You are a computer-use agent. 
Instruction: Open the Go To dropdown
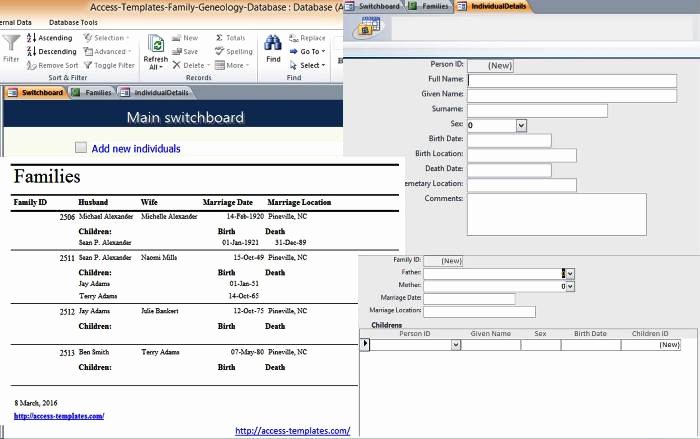click(x=308, y=51)
